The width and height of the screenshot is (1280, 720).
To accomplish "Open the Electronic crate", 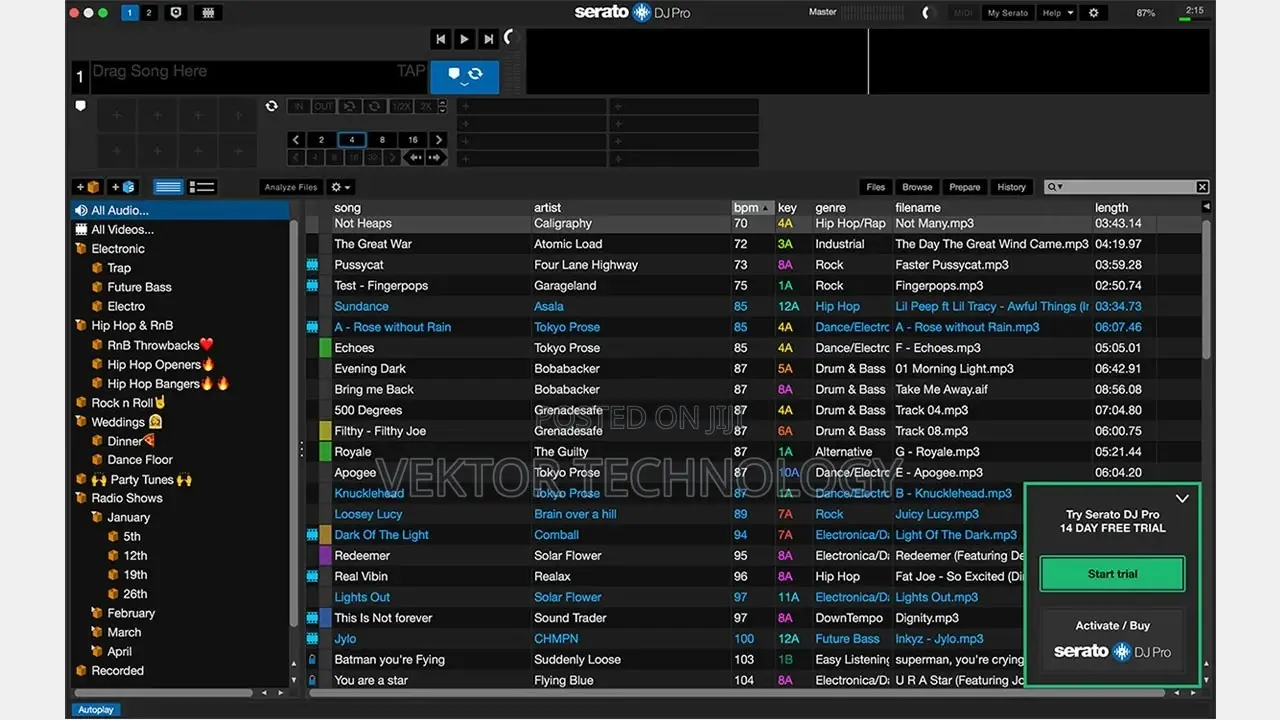I will pyautogui.click(x=118, y=249).
